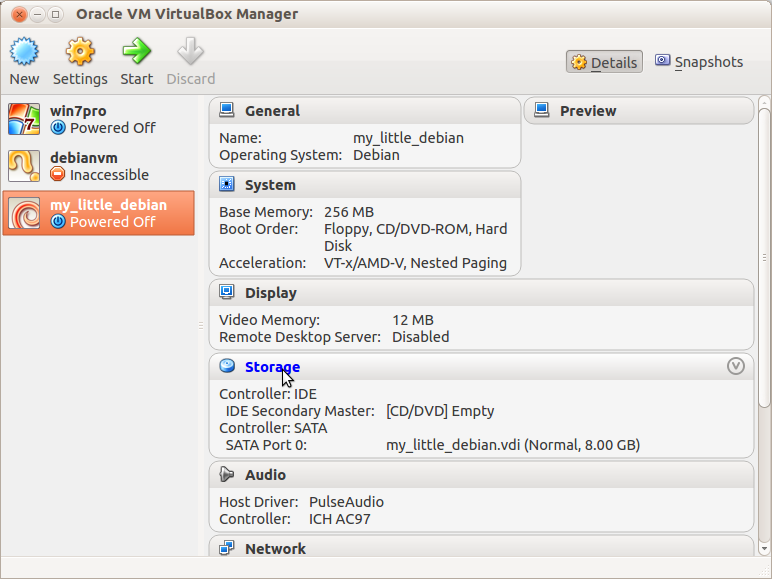
Task: Click the scrollbar down arrow
Action: [x=764, y=548]
